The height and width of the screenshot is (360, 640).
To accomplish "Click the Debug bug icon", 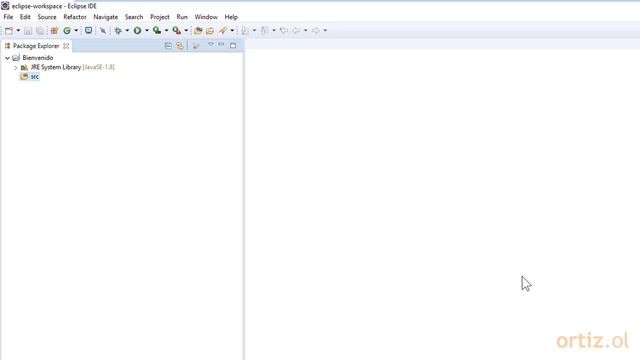I will click(x=118, y=31).
